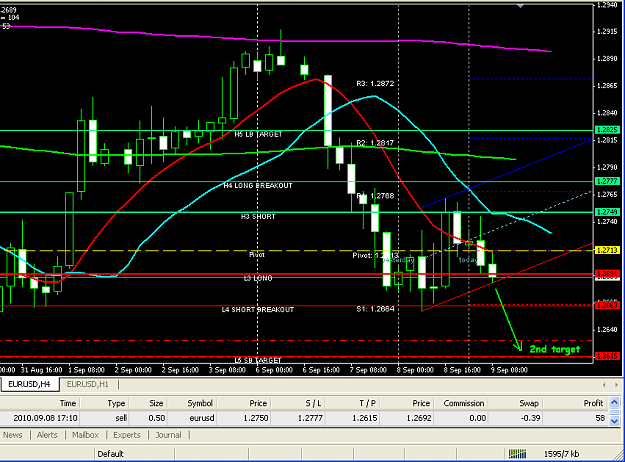625x462 pixels.
Task: Switch to the EURUSD,H4 chart tab
Action: click(x=29, y=384)
